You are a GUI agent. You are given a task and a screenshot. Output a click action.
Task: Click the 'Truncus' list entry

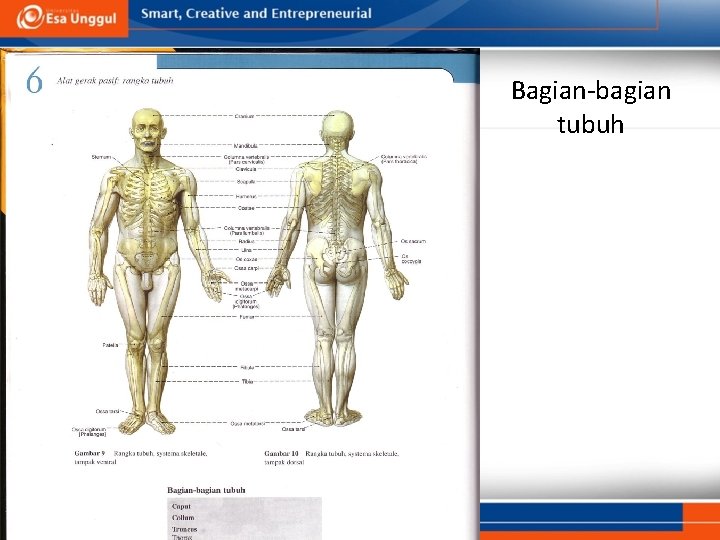(184, 529)
